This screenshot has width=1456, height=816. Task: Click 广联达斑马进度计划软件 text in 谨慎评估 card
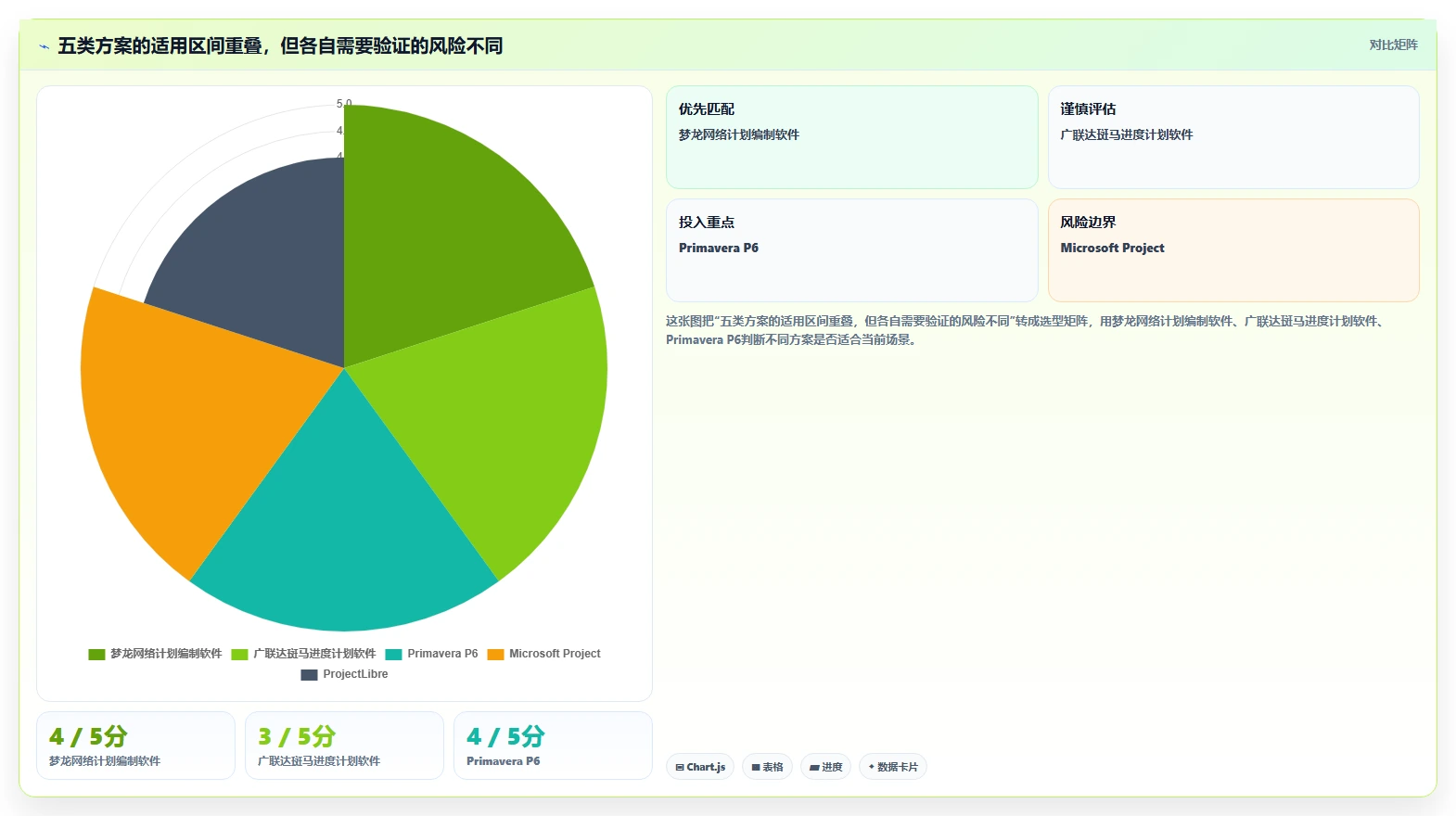[x=1127, y=134]
